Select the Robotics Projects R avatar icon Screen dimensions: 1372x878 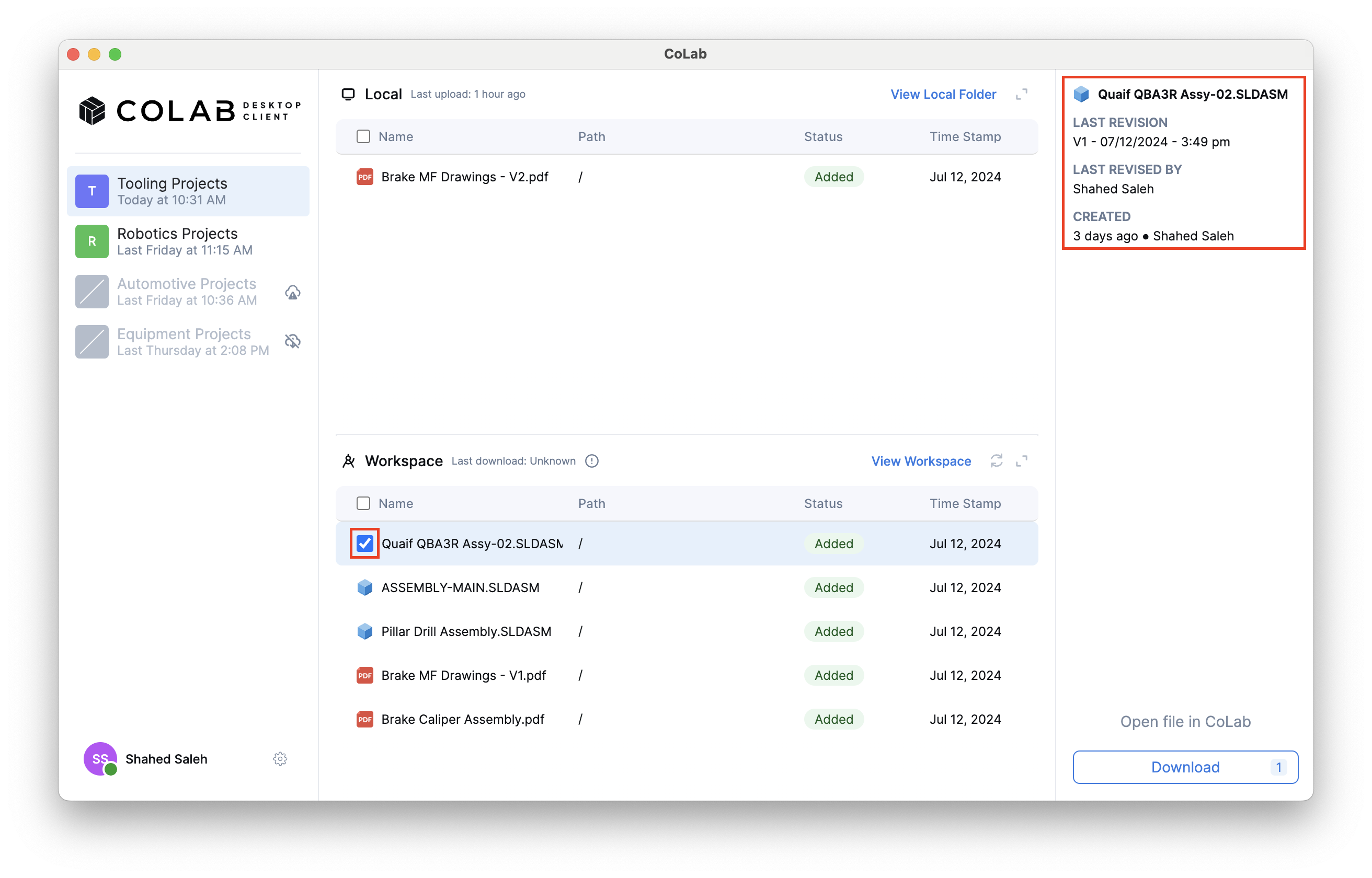click(92, 241)
